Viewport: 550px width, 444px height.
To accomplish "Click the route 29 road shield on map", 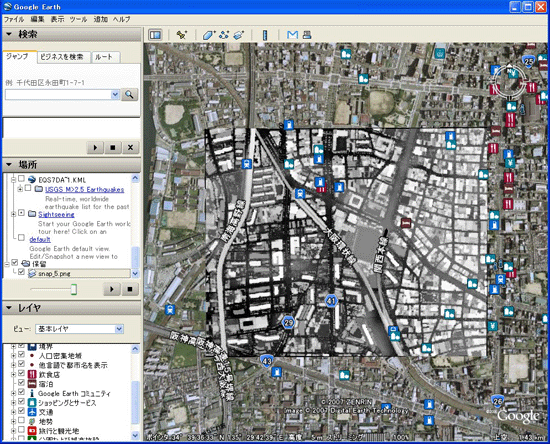I will pyautogui.click(x=288, y=323).
